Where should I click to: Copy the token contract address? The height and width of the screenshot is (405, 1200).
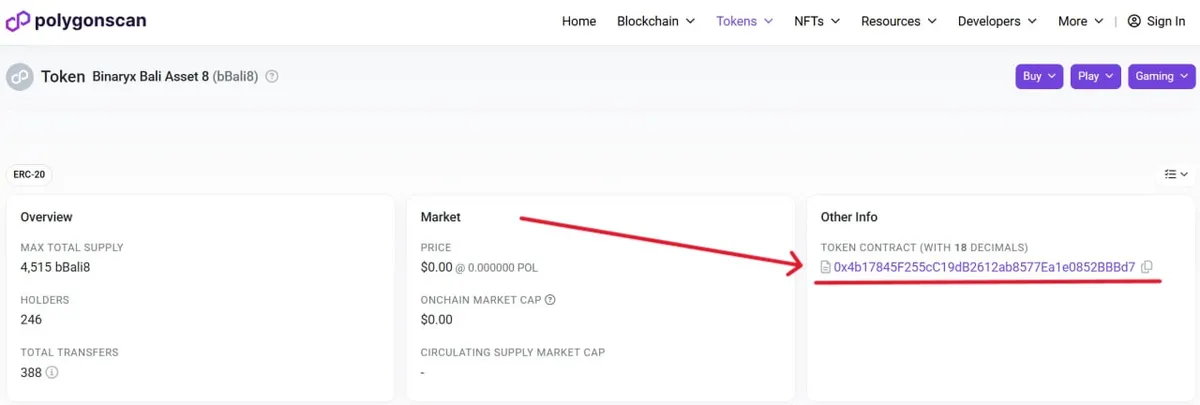point(1147,267)
